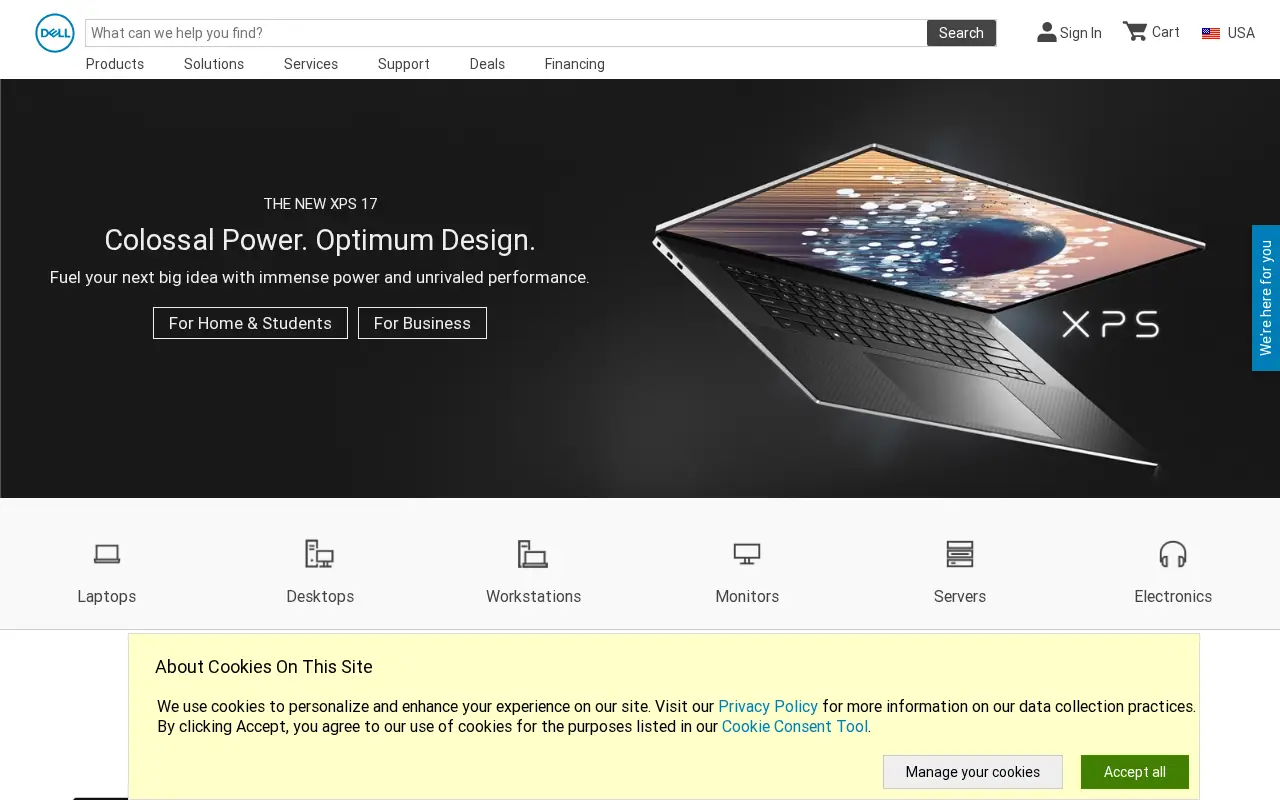Click 'About Cookies On This Site' heading
This screenshot has height=800, width=1280.
coord(264,667)
